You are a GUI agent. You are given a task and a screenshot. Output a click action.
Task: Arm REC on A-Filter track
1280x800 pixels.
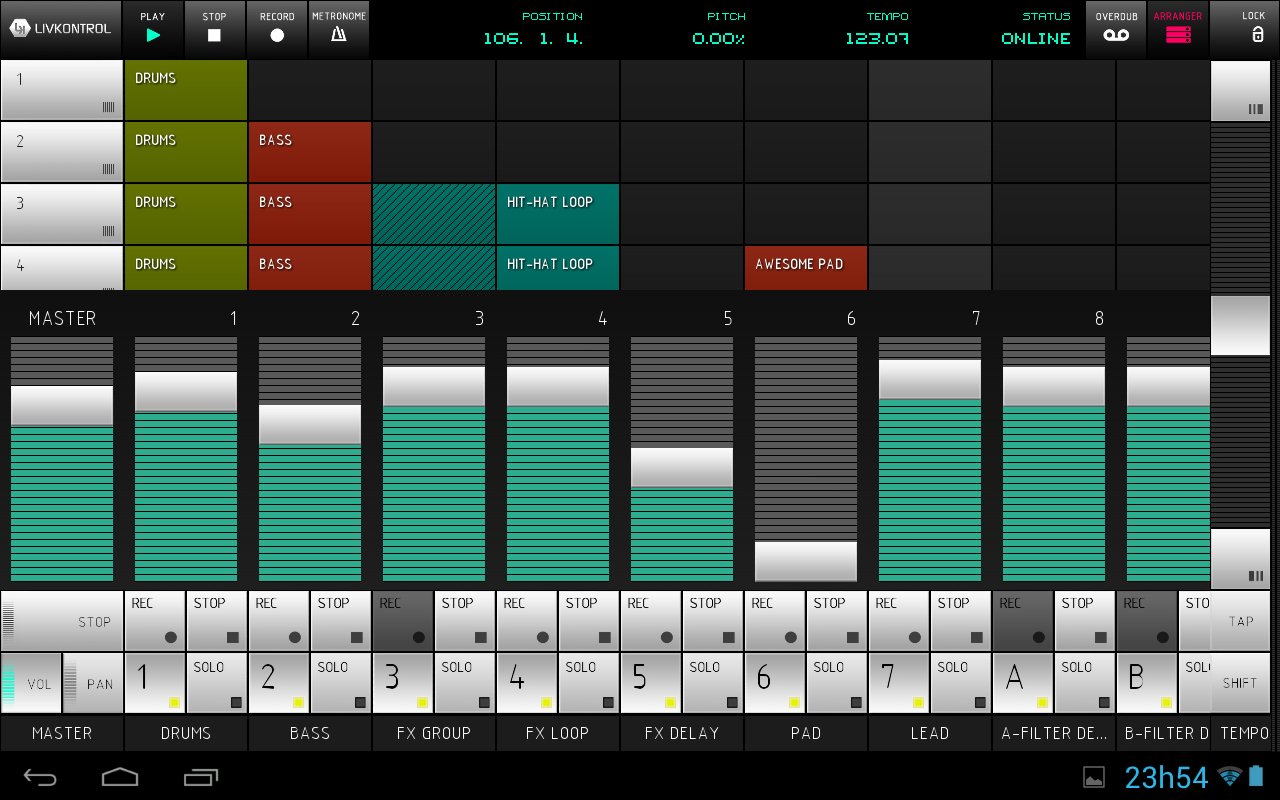[x=1023, y=620]
